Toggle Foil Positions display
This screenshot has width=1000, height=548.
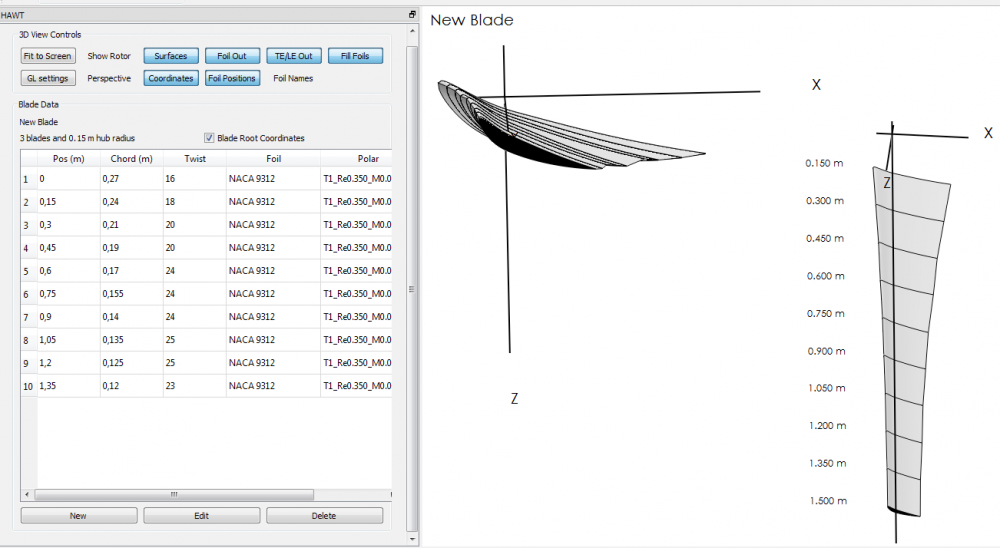coord(232,78)
